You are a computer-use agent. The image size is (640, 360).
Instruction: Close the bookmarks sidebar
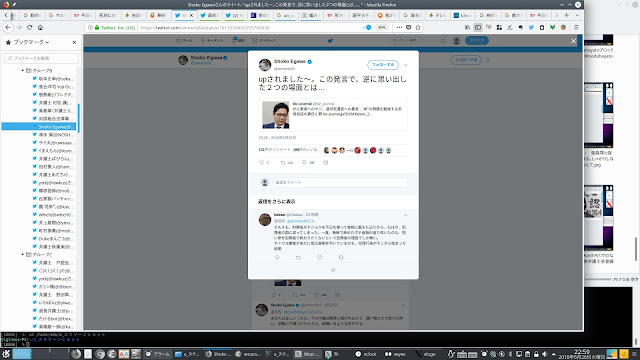pyautogui.click(x=74, y=42)
